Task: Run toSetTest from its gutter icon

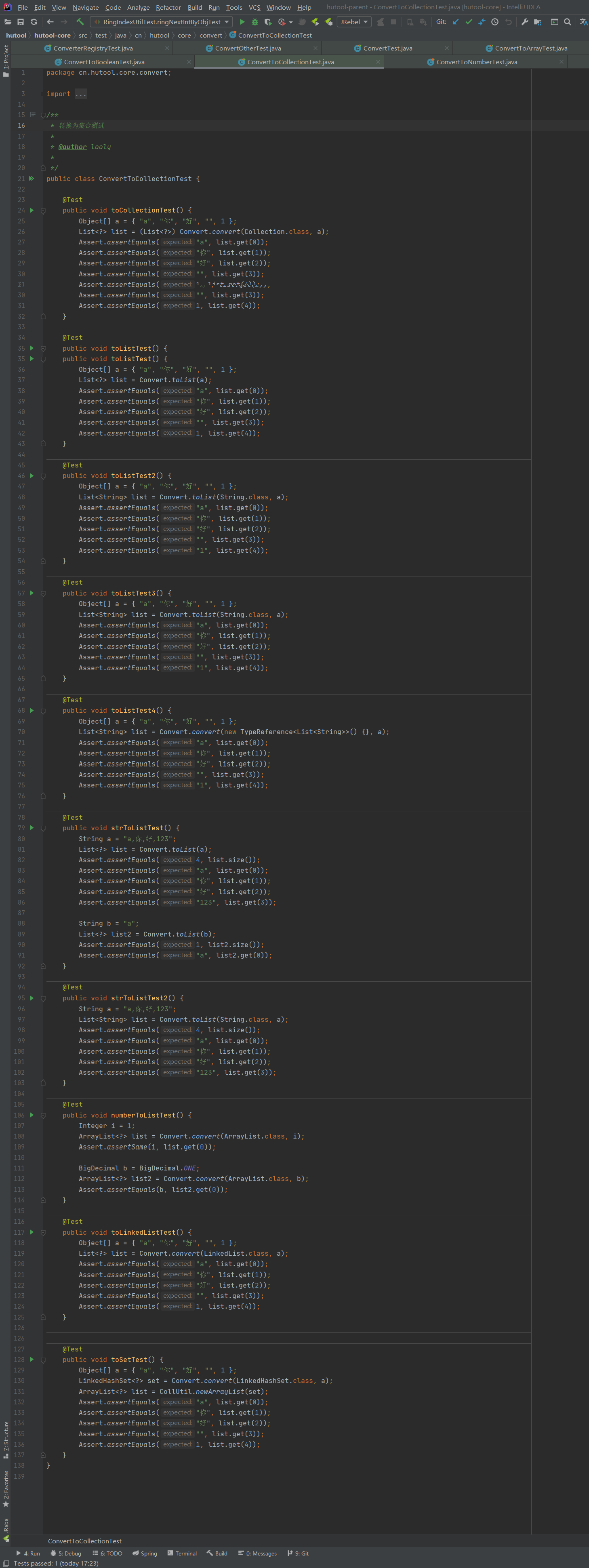Action: (32, 1359)
